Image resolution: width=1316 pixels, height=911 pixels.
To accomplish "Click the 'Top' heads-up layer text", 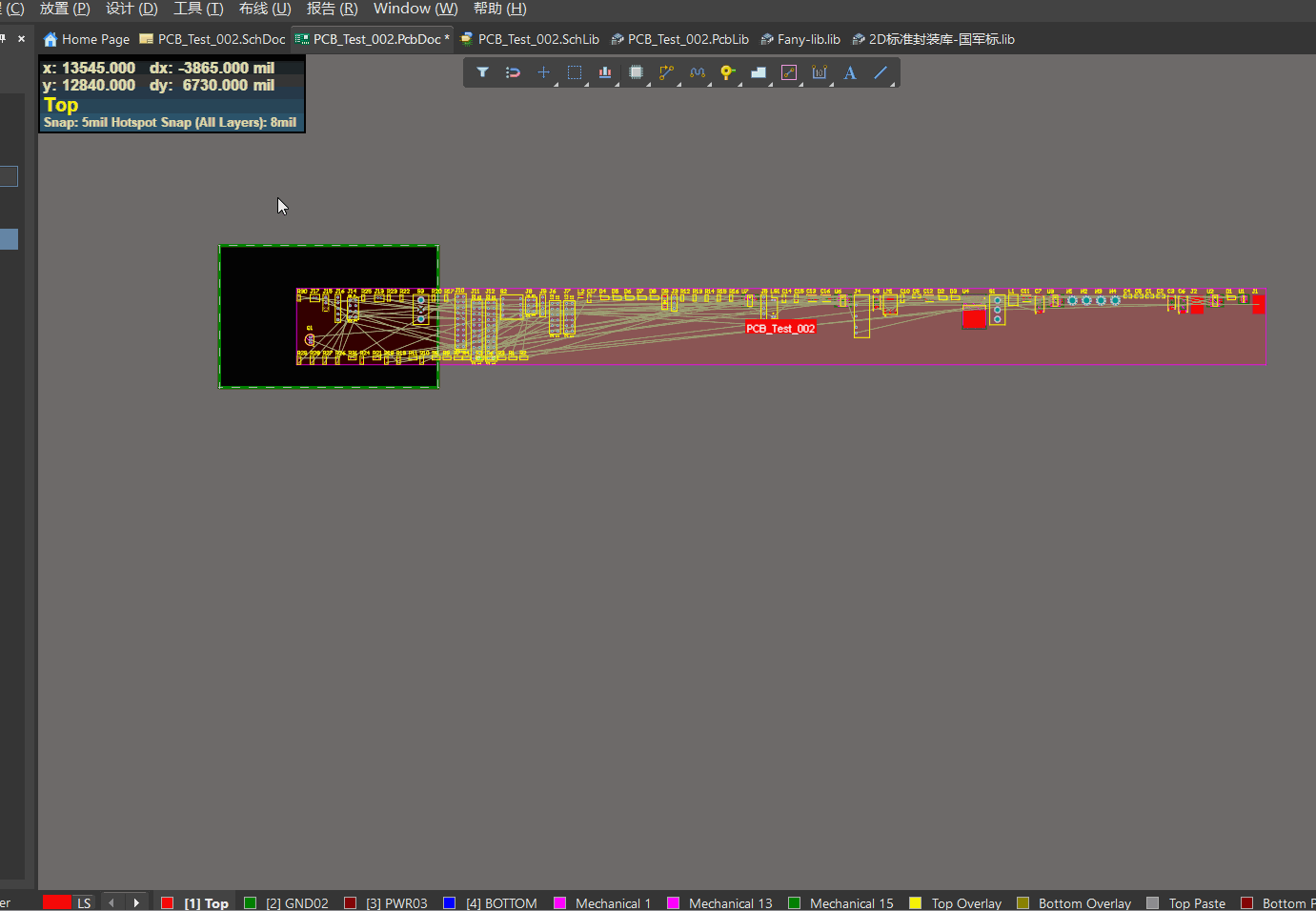I will coord(61,105).
